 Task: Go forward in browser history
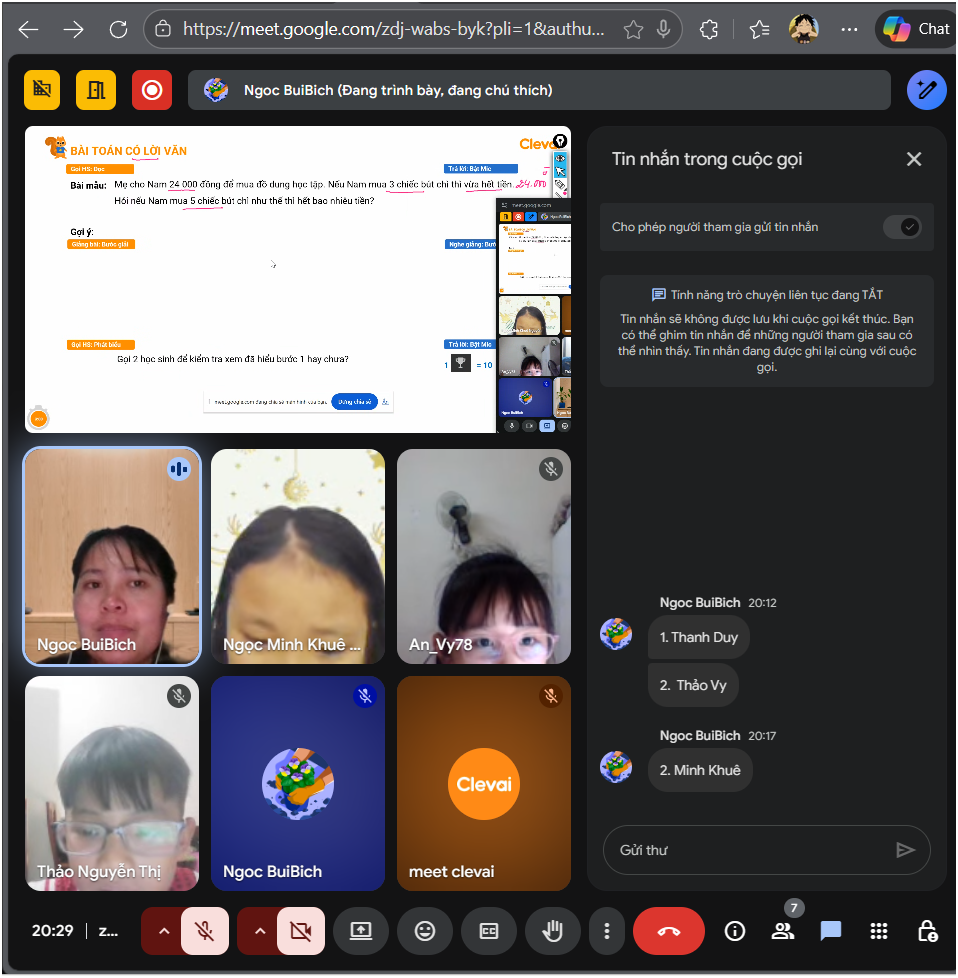coord(73,29)
